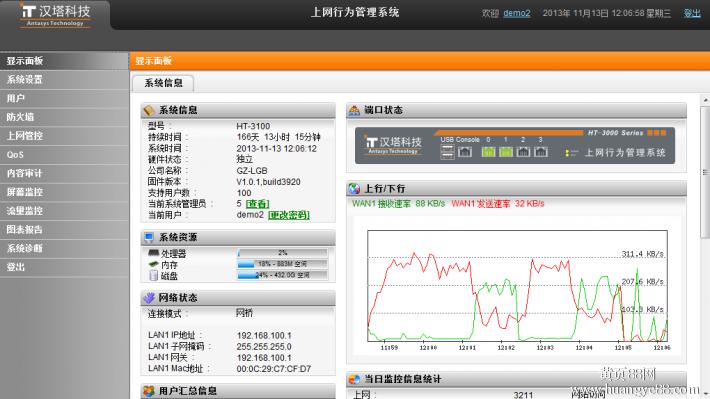Open 内容审计 in sidebar
Screen dimensions: 710x399
coord(64,173)
